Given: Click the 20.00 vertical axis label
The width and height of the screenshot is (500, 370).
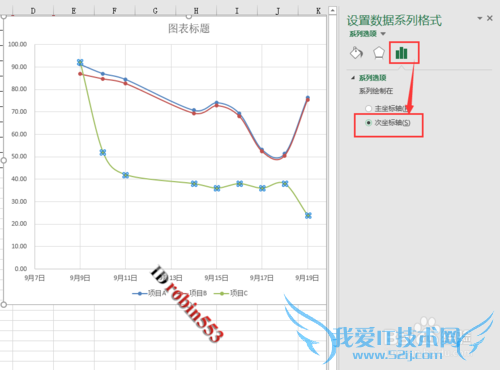Looking at the screenshot, I should 19,224.
